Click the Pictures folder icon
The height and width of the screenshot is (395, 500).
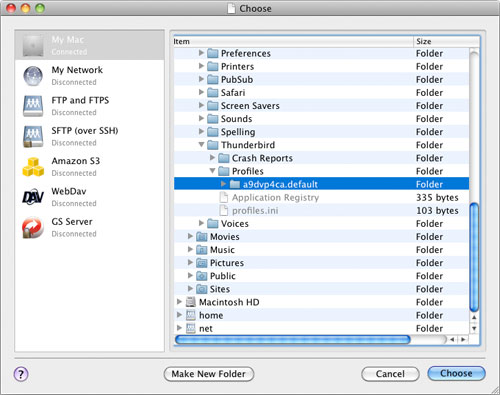(x=201, y=263)
